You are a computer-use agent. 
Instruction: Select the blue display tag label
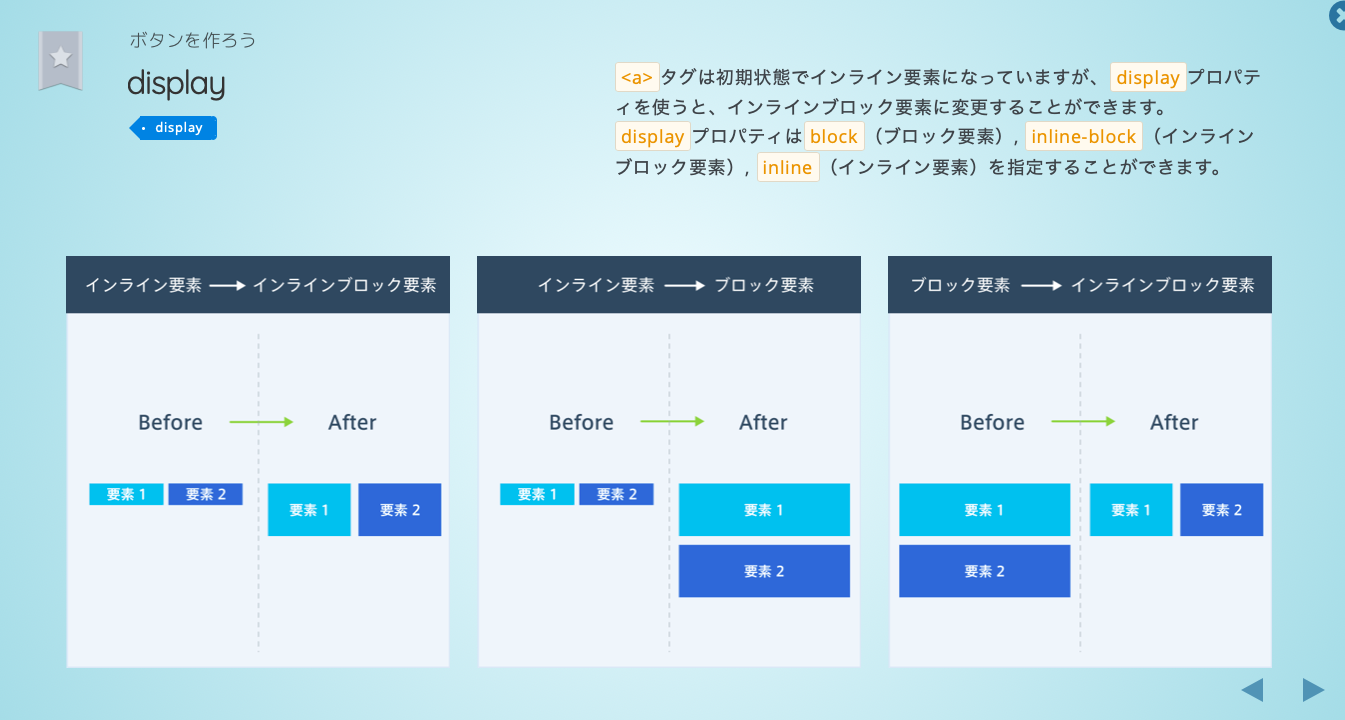tap(173, 127)
